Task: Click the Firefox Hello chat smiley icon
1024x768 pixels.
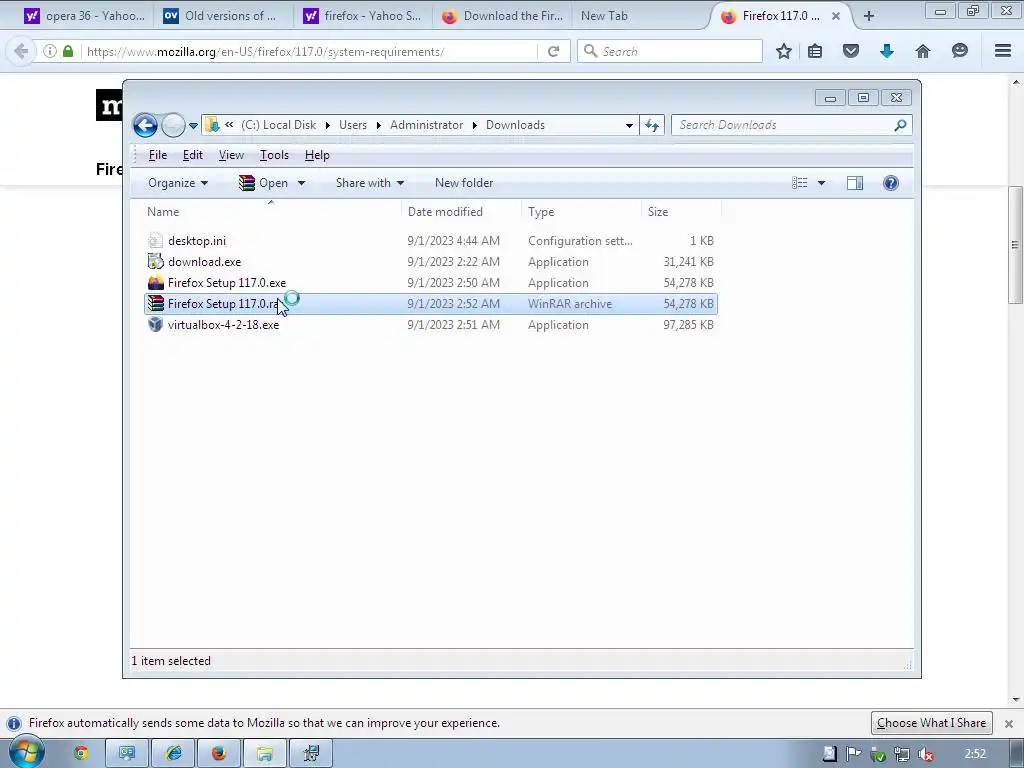Action: click(x=959, y=51)
